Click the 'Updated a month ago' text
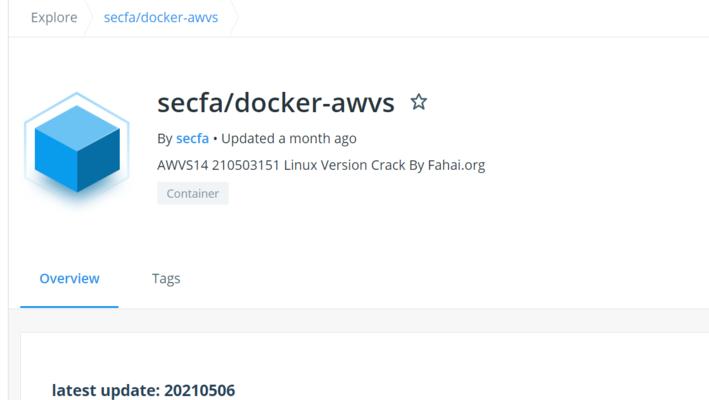 pyautogui.click(x=288, y=138)
